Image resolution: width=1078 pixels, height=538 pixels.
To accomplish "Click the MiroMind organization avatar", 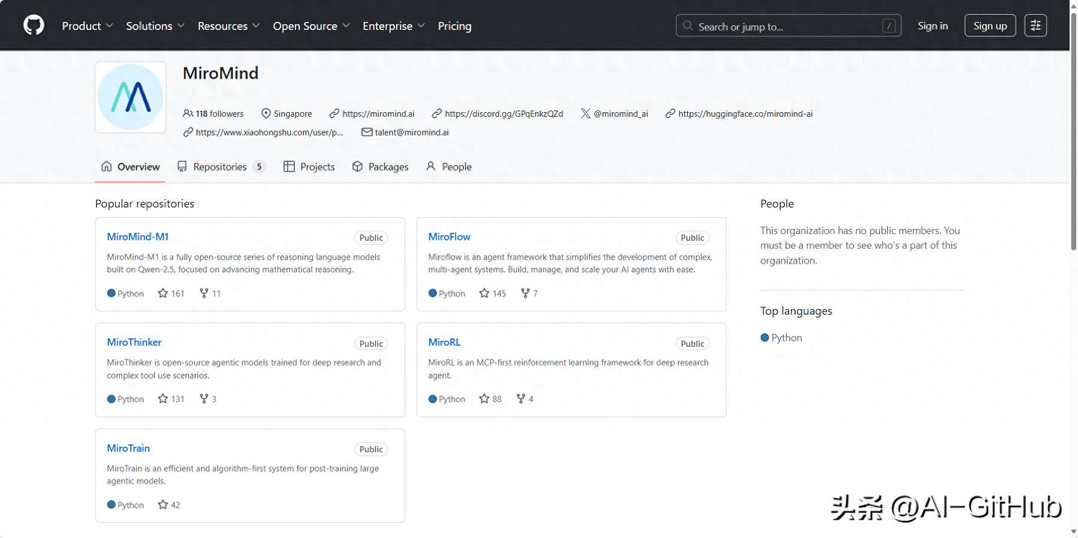I will pyautogui.click(x=130, y=97).
